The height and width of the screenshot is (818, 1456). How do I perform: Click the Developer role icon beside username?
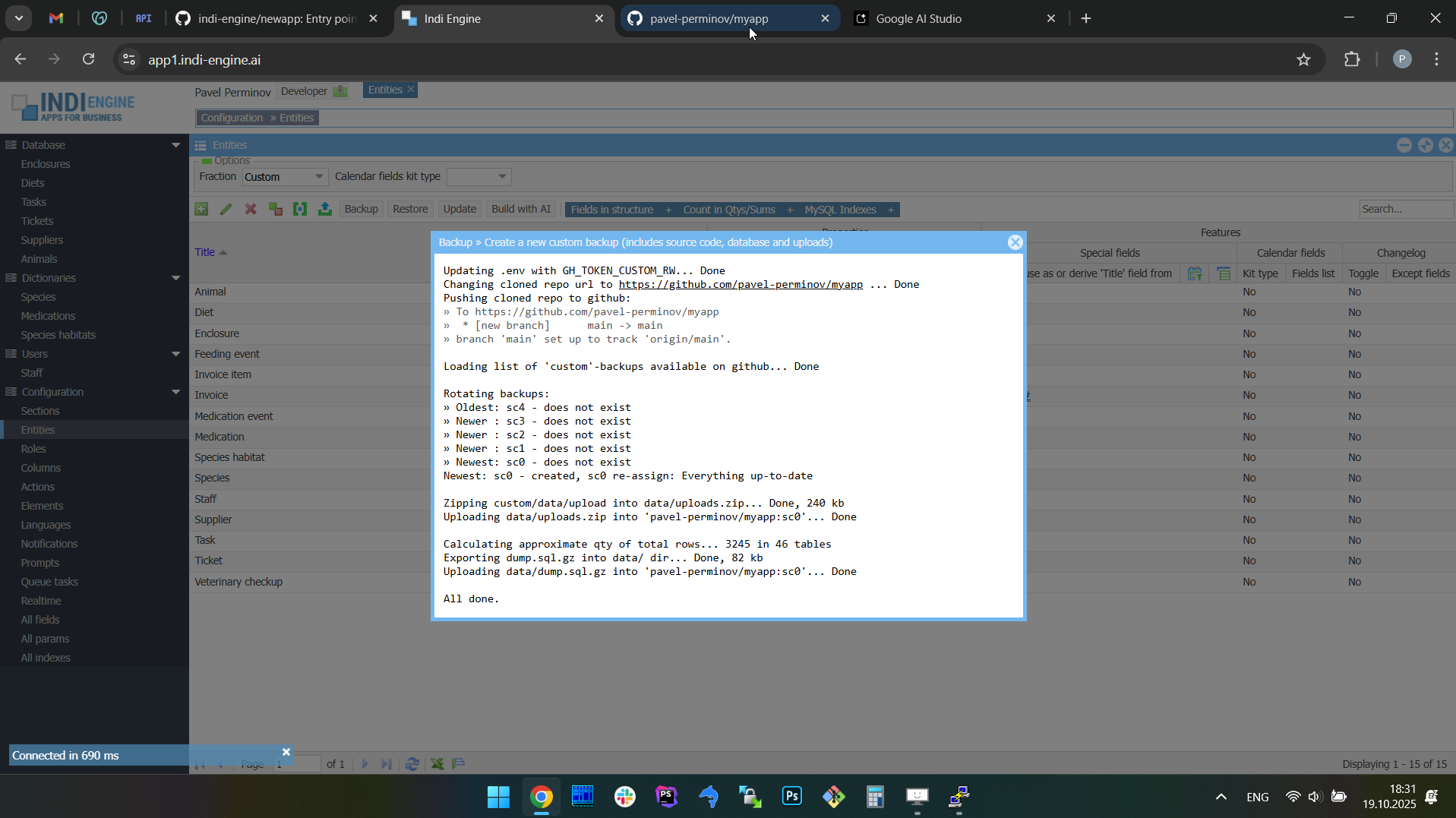click(340, 91)
